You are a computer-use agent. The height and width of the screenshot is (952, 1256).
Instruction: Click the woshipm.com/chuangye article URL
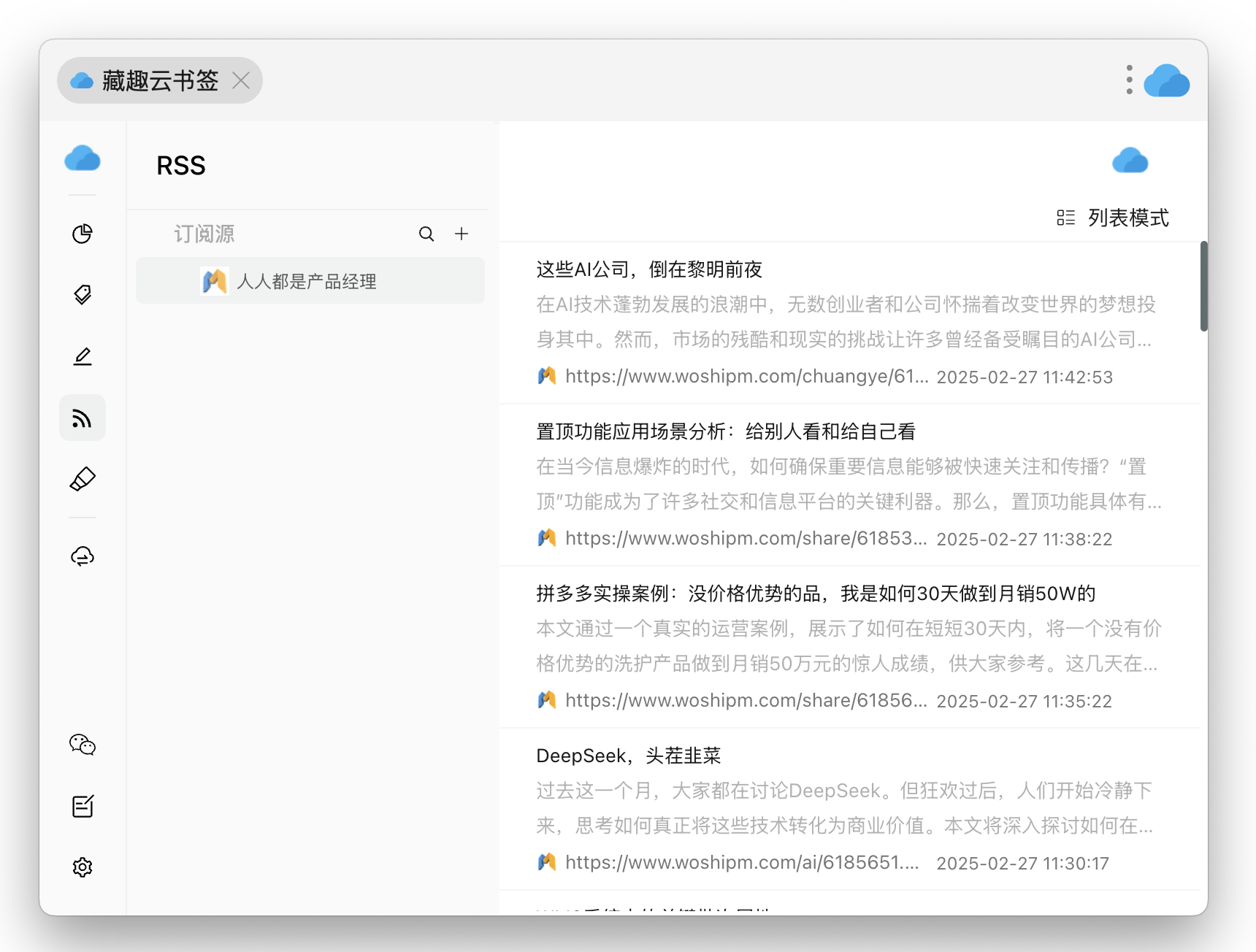coord(746,377)
